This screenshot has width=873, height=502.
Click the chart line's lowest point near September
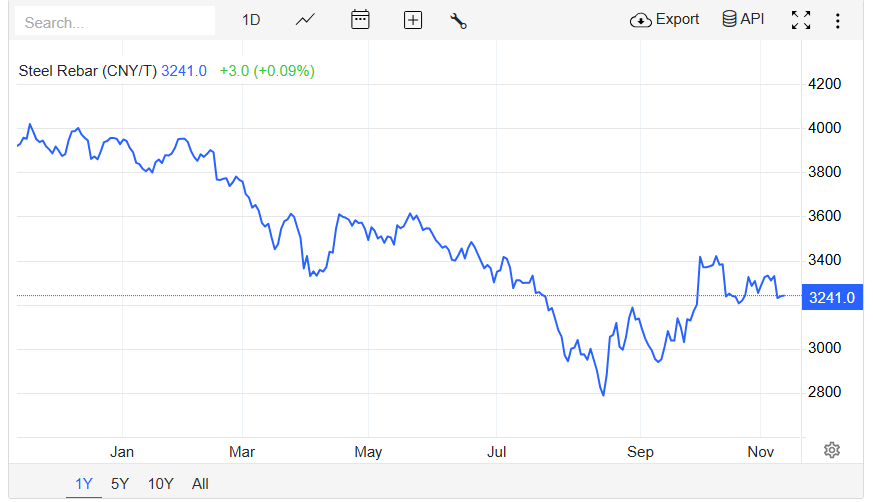click(x=603, y=395)
